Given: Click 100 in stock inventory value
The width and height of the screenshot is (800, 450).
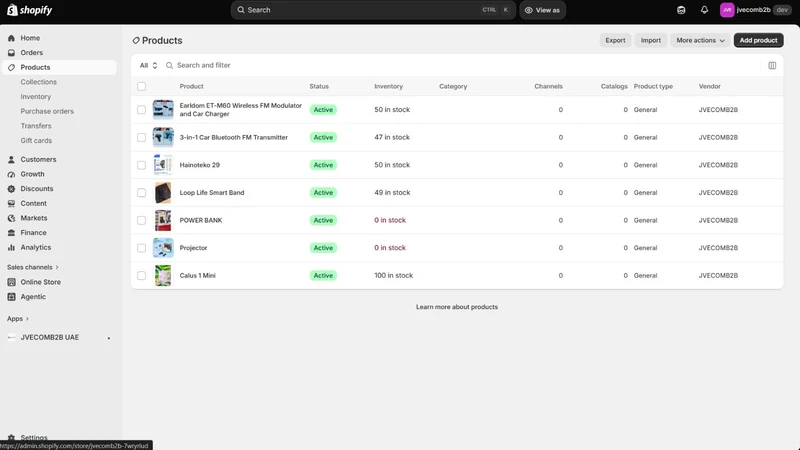Looking at the screenshot, I should (393, 276).
